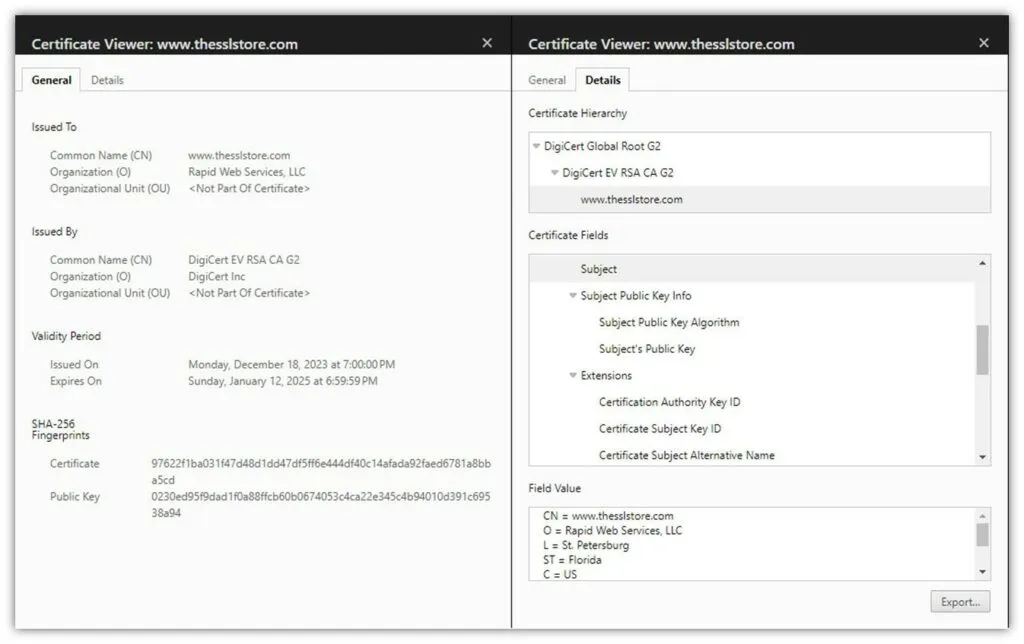Click the Export... button
1024x644 pixels.
(960, 602)
